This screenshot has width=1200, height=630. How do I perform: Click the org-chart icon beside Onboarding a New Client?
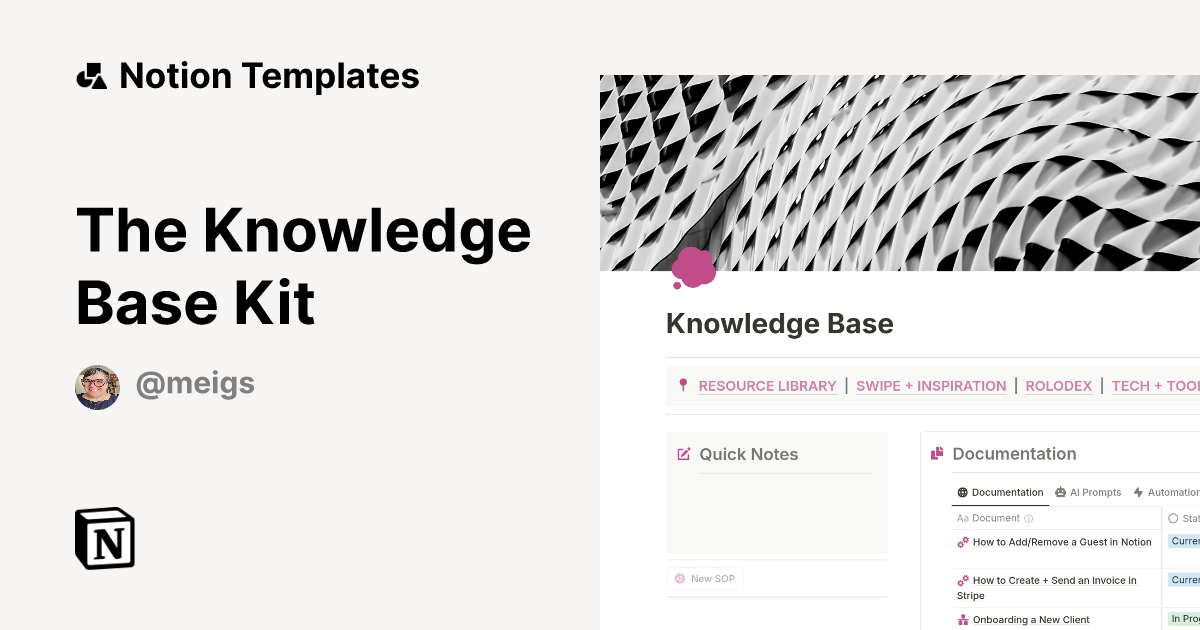pyautogui.click(x=961, y=619)
